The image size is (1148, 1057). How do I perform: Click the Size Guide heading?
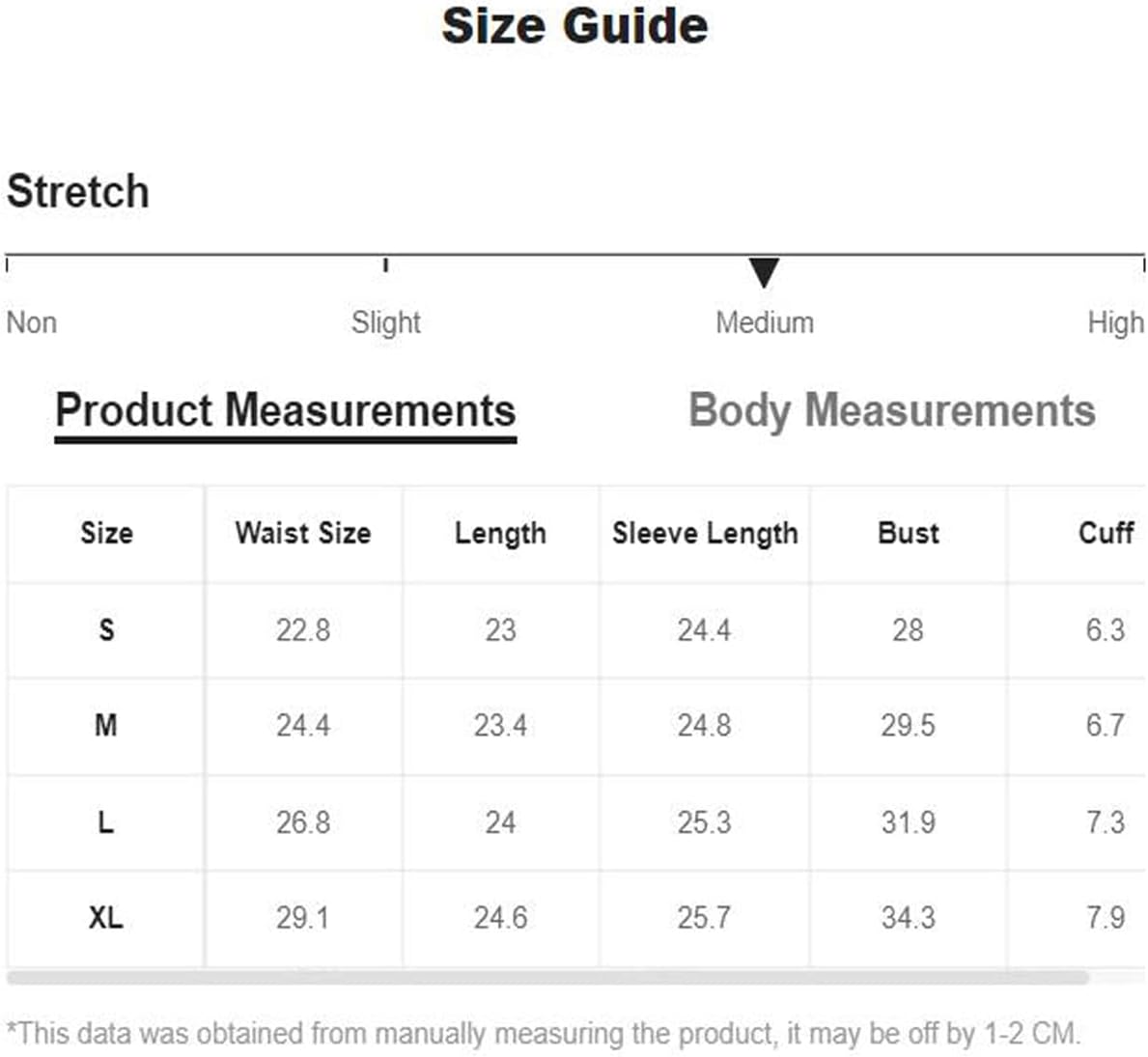tap(574, 26)
